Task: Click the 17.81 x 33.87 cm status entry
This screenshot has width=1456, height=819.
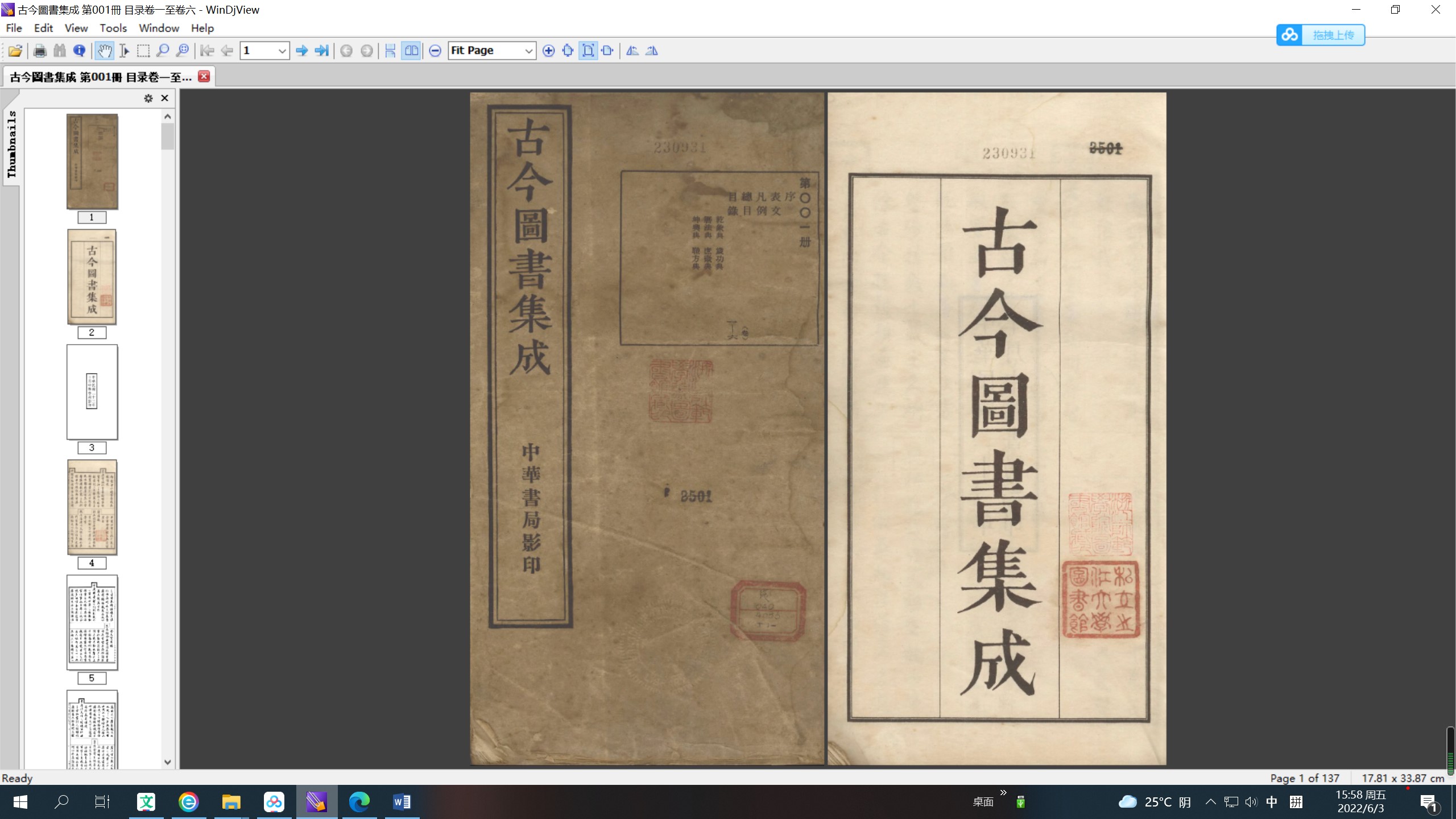Action: (x=1403, y=778)
